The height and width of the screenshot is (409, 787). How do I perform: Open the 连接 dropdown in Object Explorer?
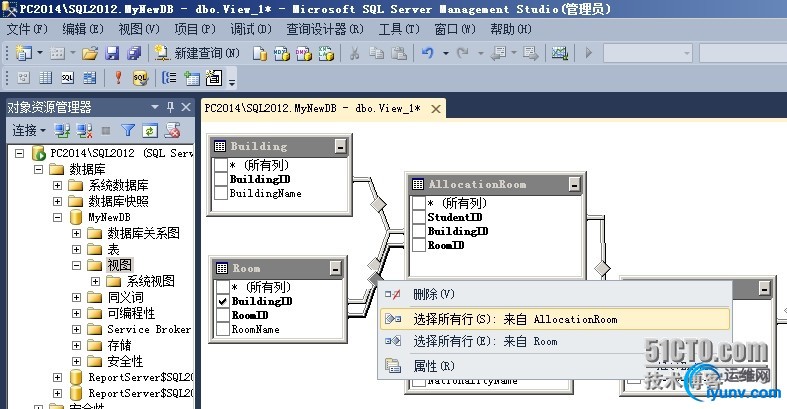[x=29, y=131]
